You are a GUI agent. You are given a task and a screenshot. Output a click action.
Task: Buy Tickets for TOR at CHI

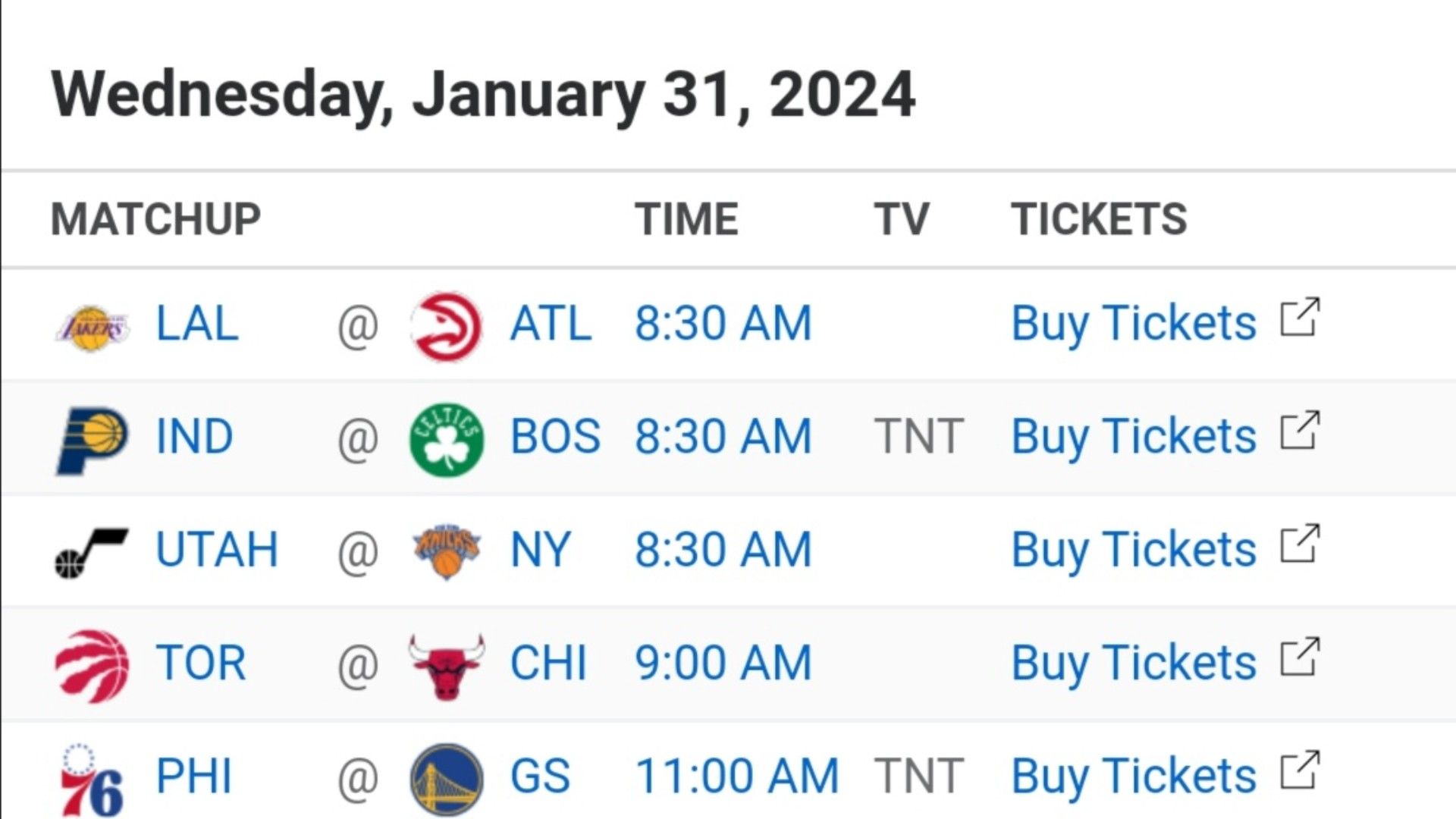[1134, 663]
